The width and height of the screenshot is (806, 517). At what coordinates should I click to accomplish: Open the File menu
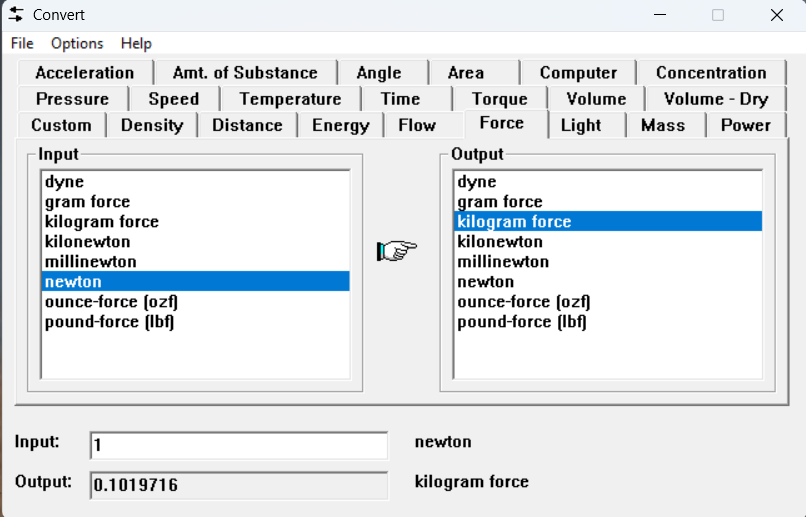[22, 43]
